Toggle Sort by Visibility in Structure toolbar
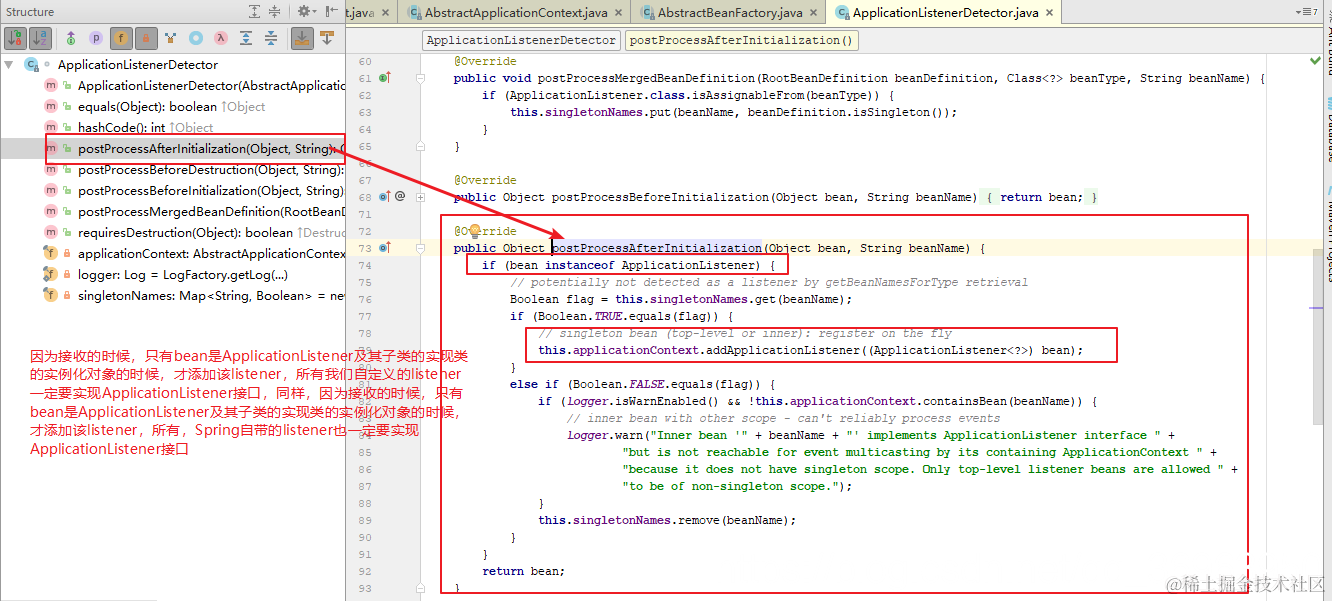Viewport: 1332px width, 601px height. tap(15, 38)
